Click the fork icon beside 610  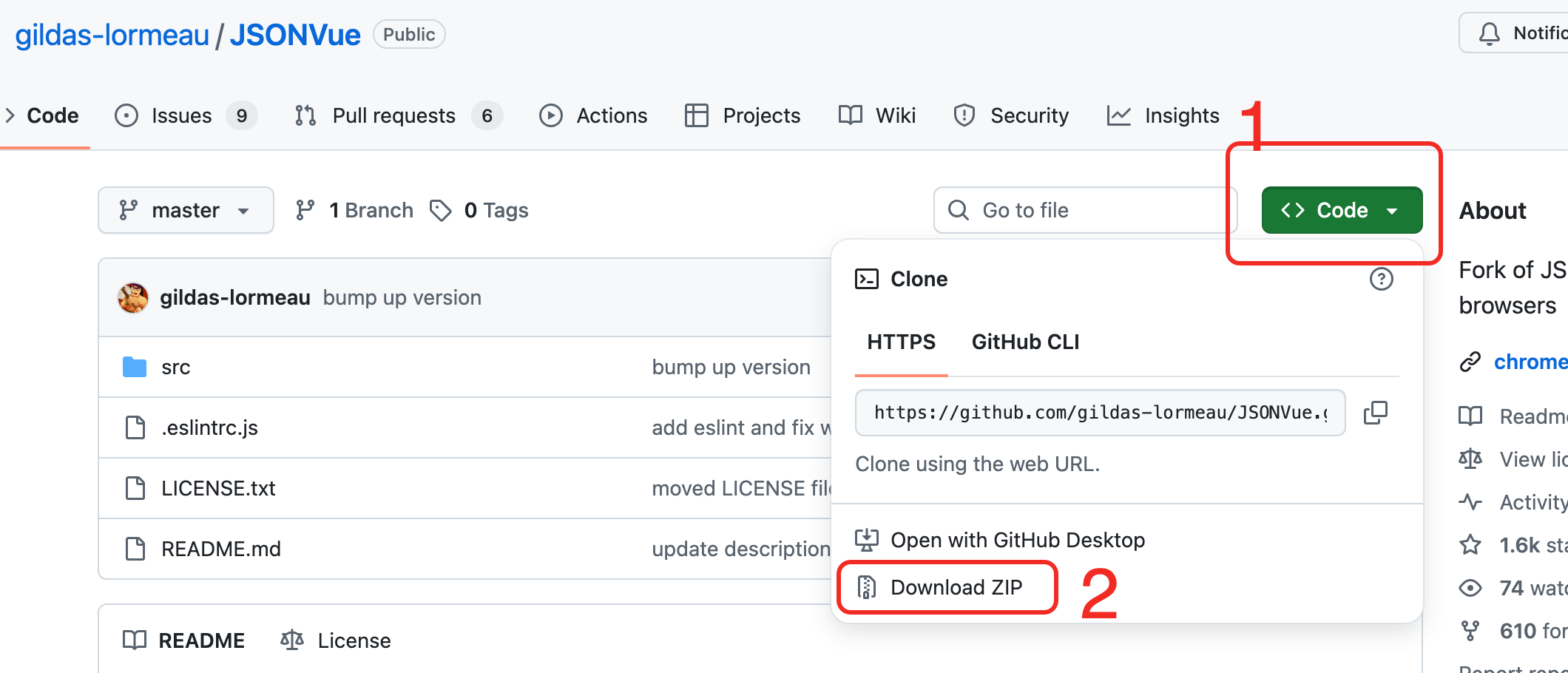pyautogui.click(x=1470, y=631)
